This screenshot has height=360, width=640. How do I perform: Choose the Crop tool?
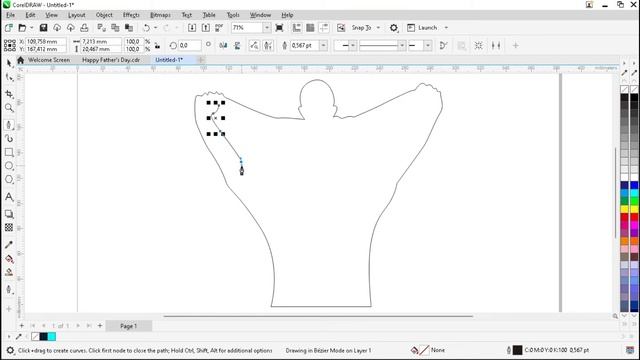click(9, 94)
